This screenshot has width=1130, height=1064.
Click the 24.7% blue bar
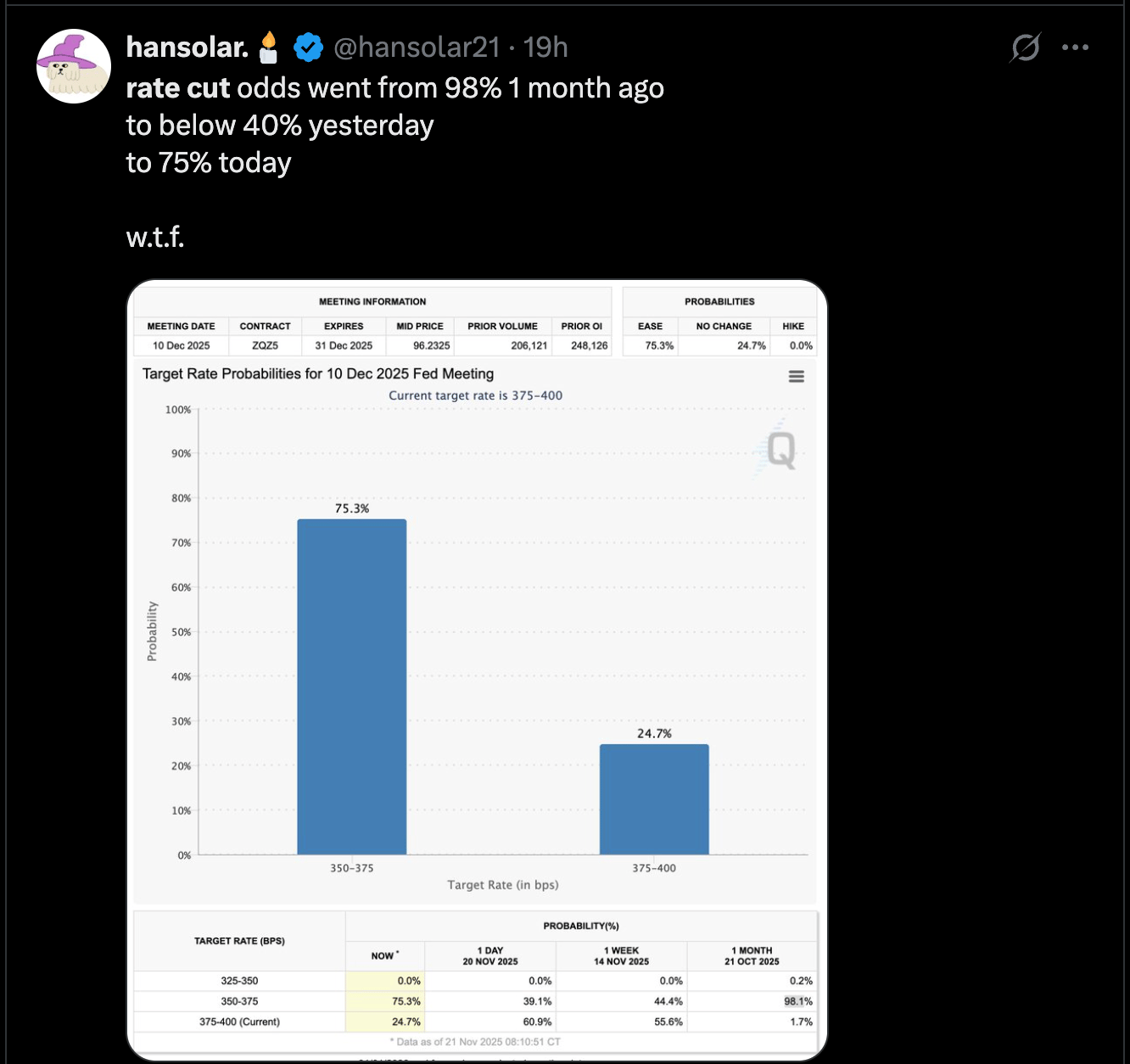654,798
